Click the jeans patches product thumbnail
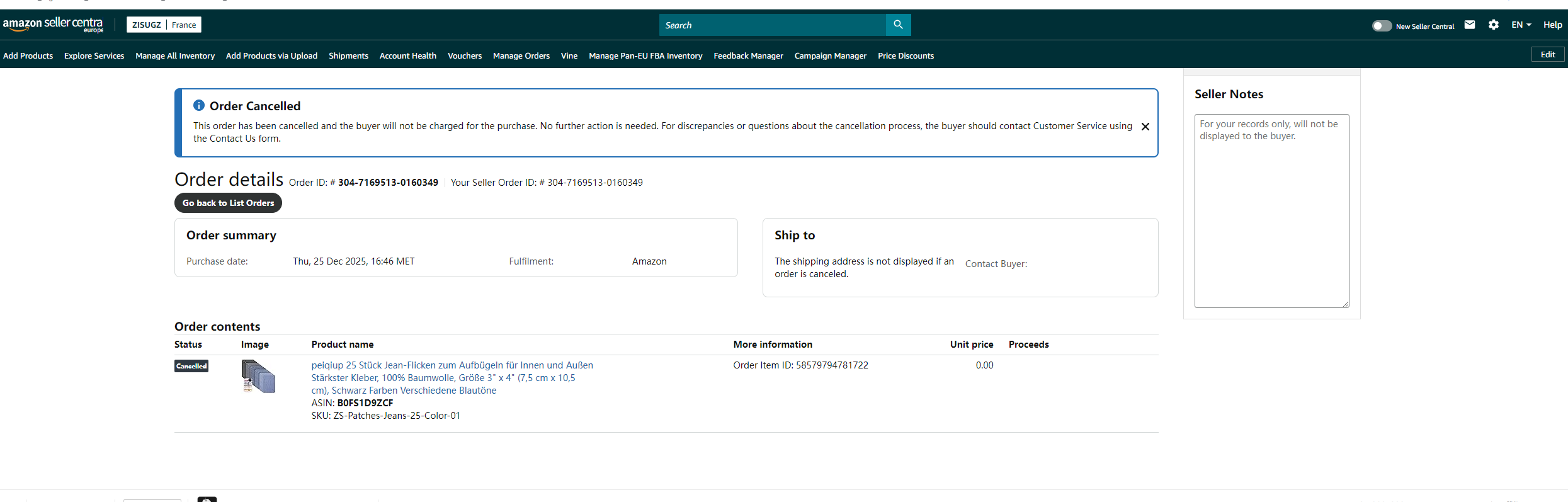The image size is (1568, 502). [258, 376]
